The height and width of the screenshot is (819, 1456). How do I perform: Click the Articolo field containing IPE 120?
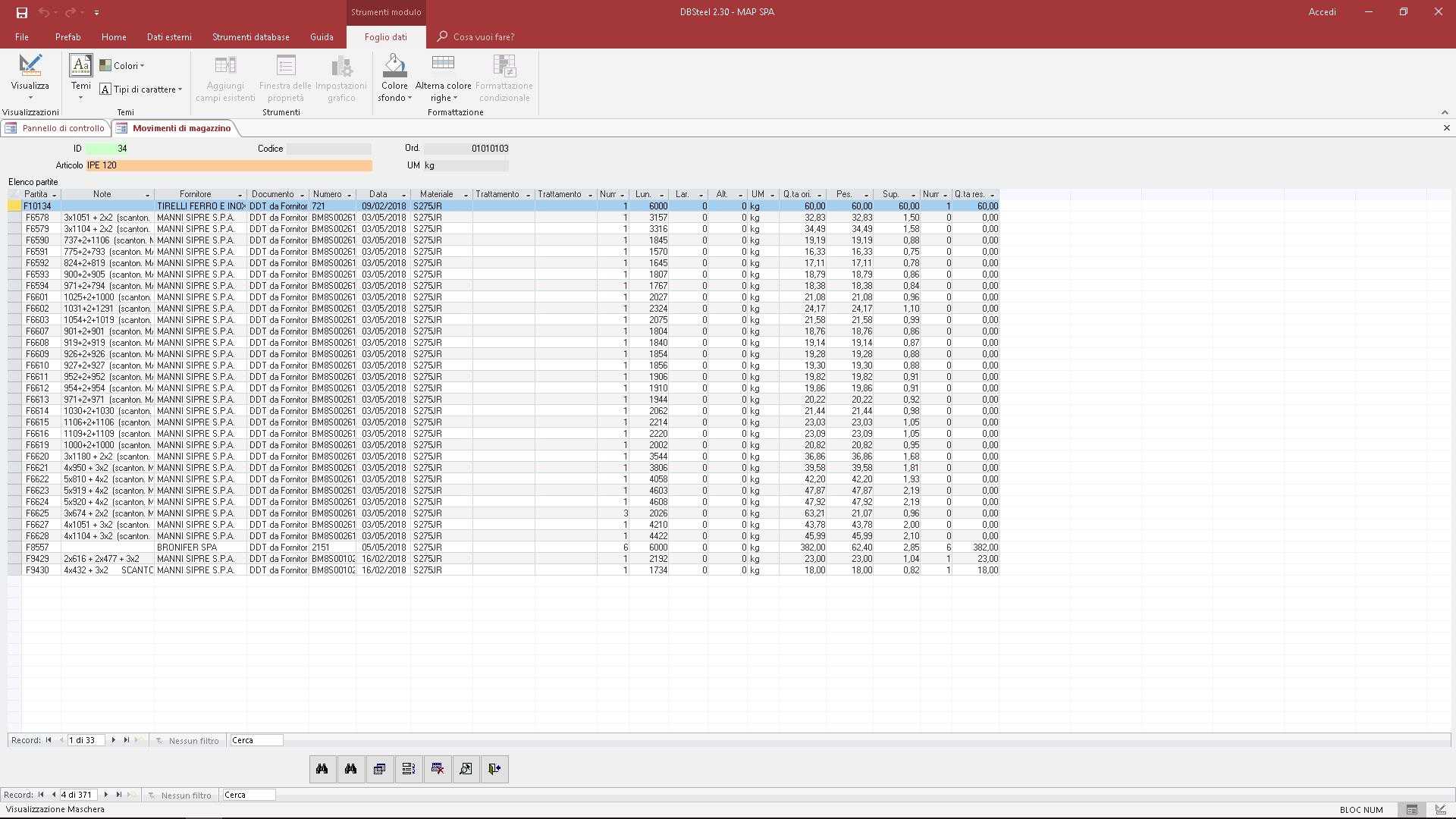tap(229, 165)
